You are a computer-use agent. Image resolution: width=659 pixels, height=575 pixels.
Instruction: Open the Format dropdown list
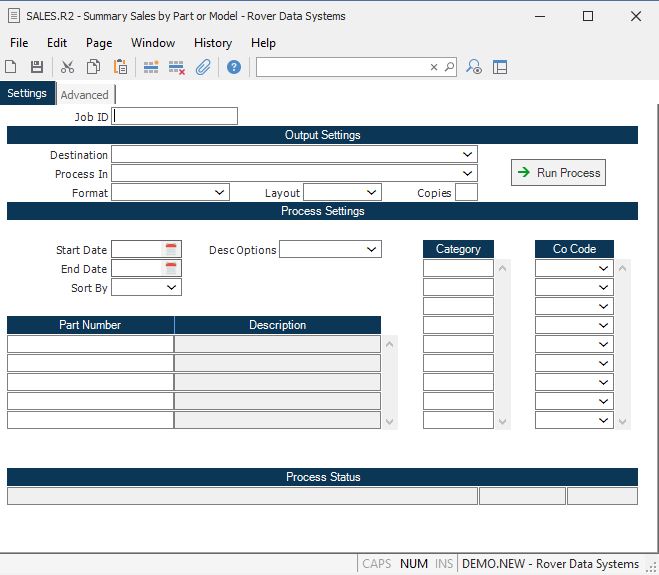[x=220, y=192]
